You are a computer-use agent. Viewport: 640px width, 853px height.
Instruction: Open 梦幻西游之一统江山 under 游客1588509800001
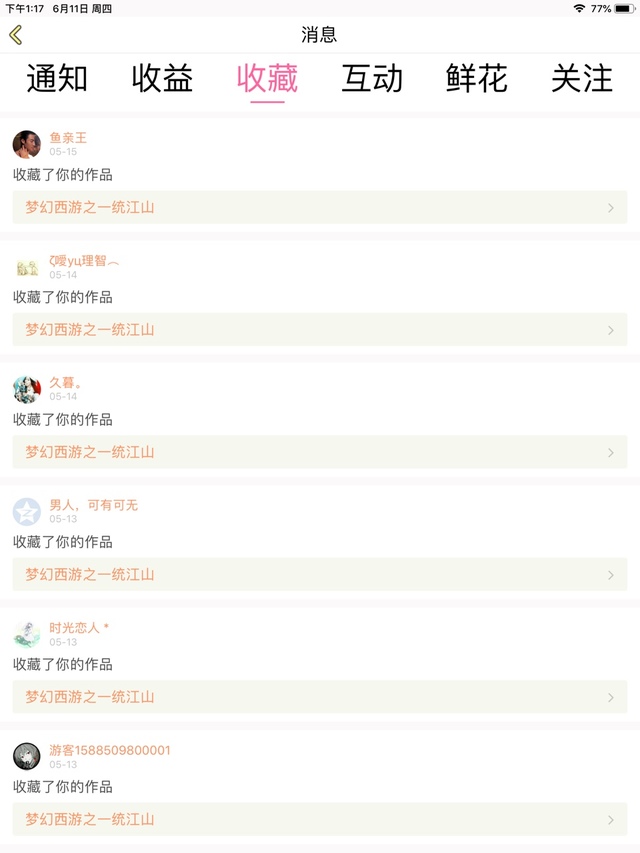(90, 819)
